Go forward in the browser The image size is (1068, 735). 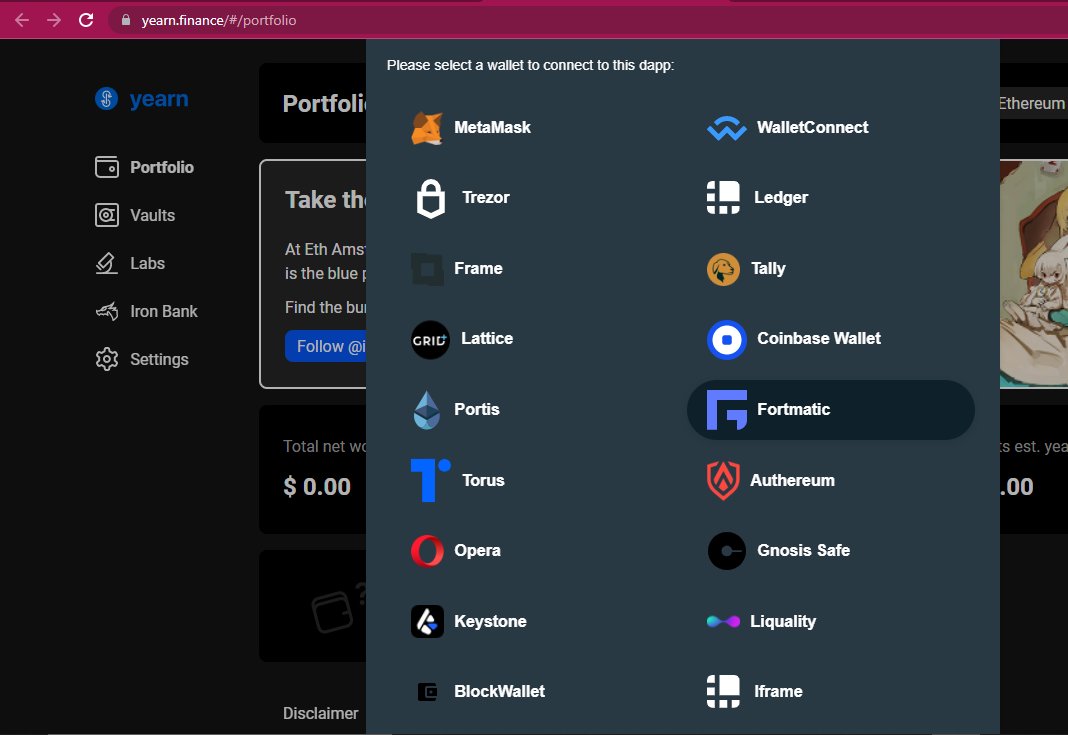[54, 20]
